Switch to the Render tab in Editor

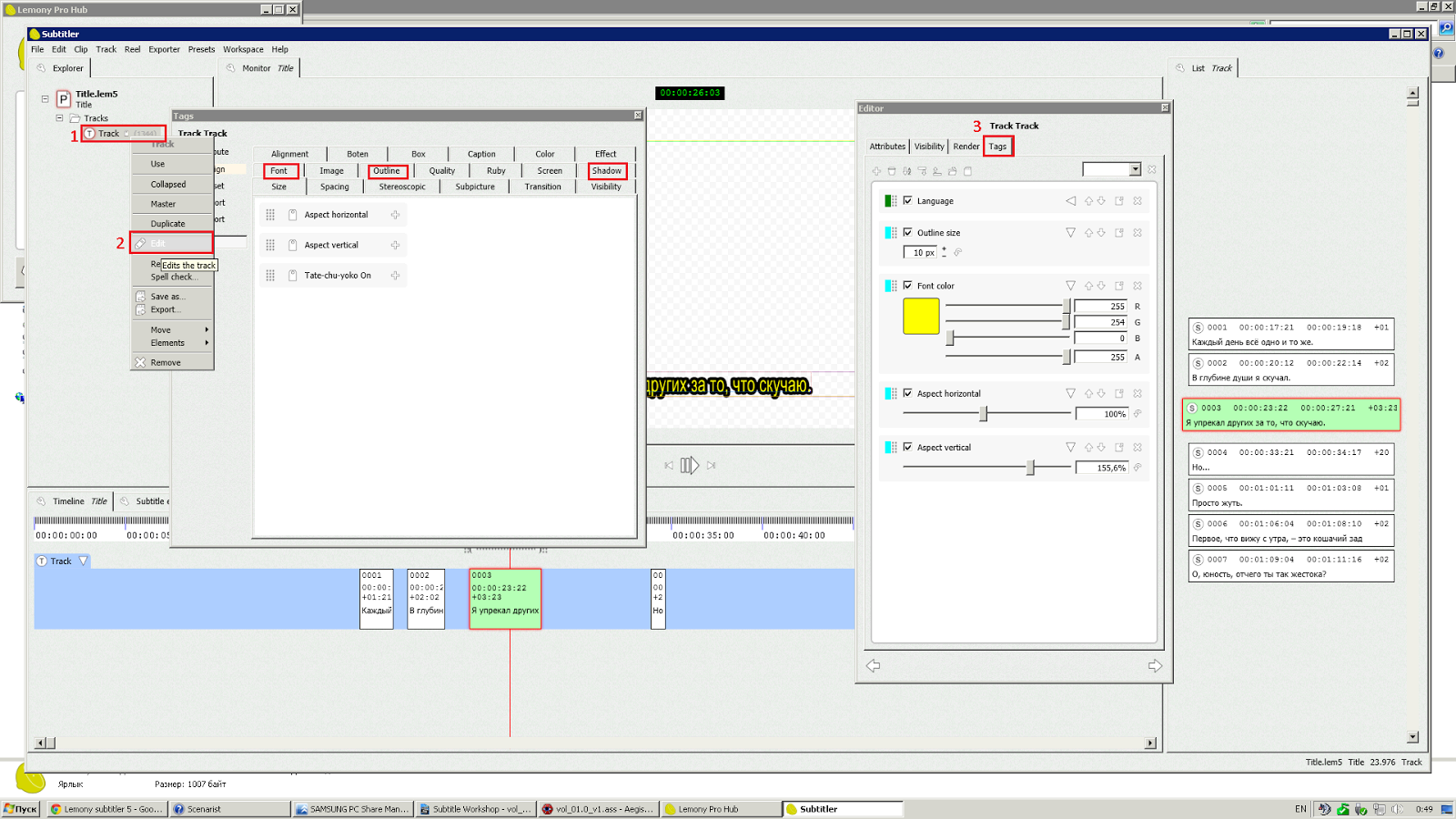(x=966, y=147)
